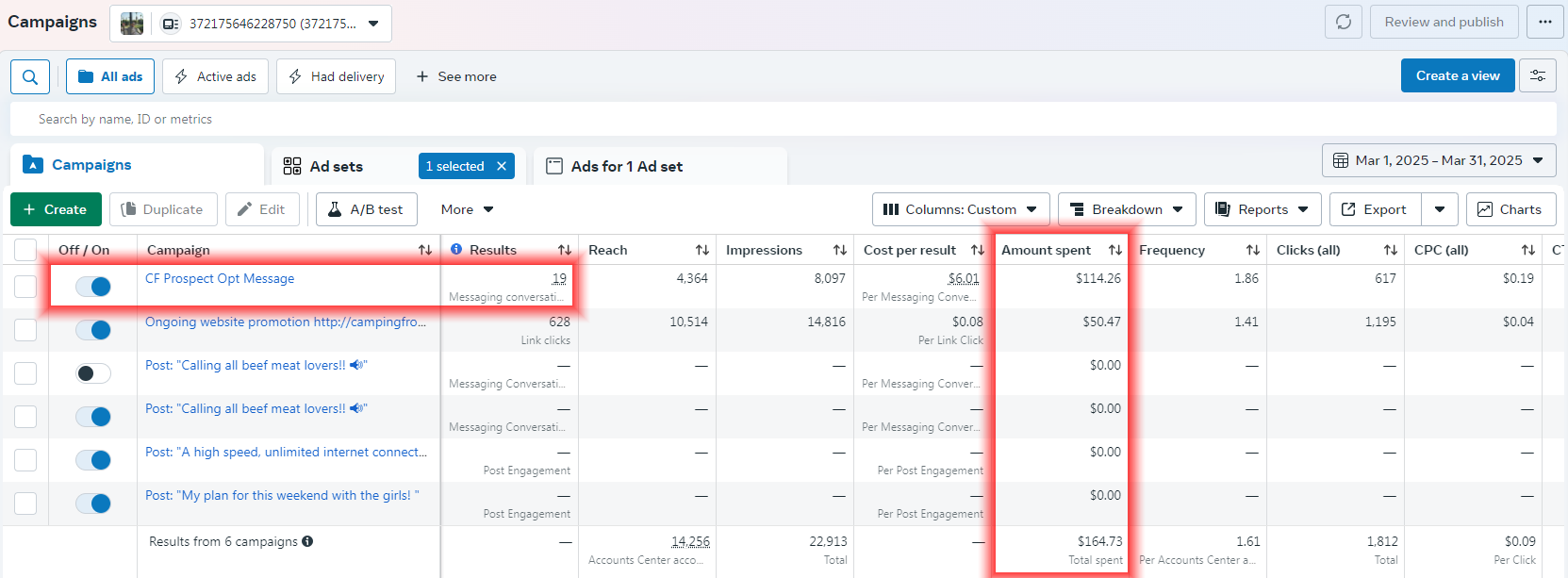Enable the first "Calling all beef meat lovers" campaign
The image size is (1568, 578).
pyautogui.click(x=93, y=373)
